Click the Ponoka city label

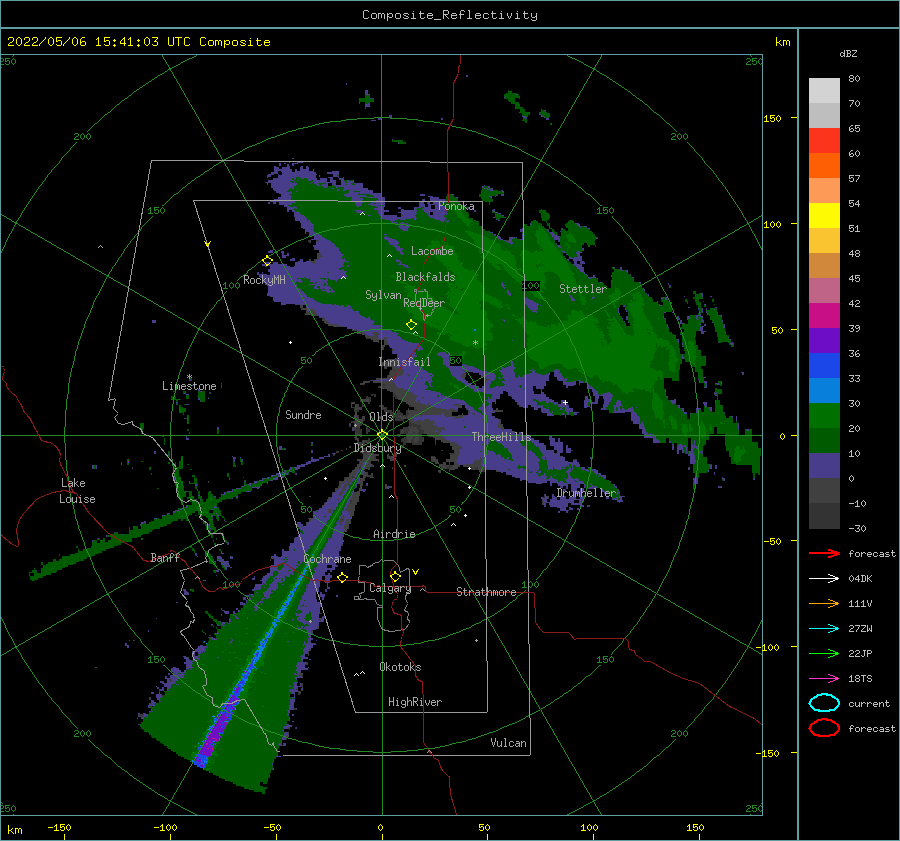[456, 207]
